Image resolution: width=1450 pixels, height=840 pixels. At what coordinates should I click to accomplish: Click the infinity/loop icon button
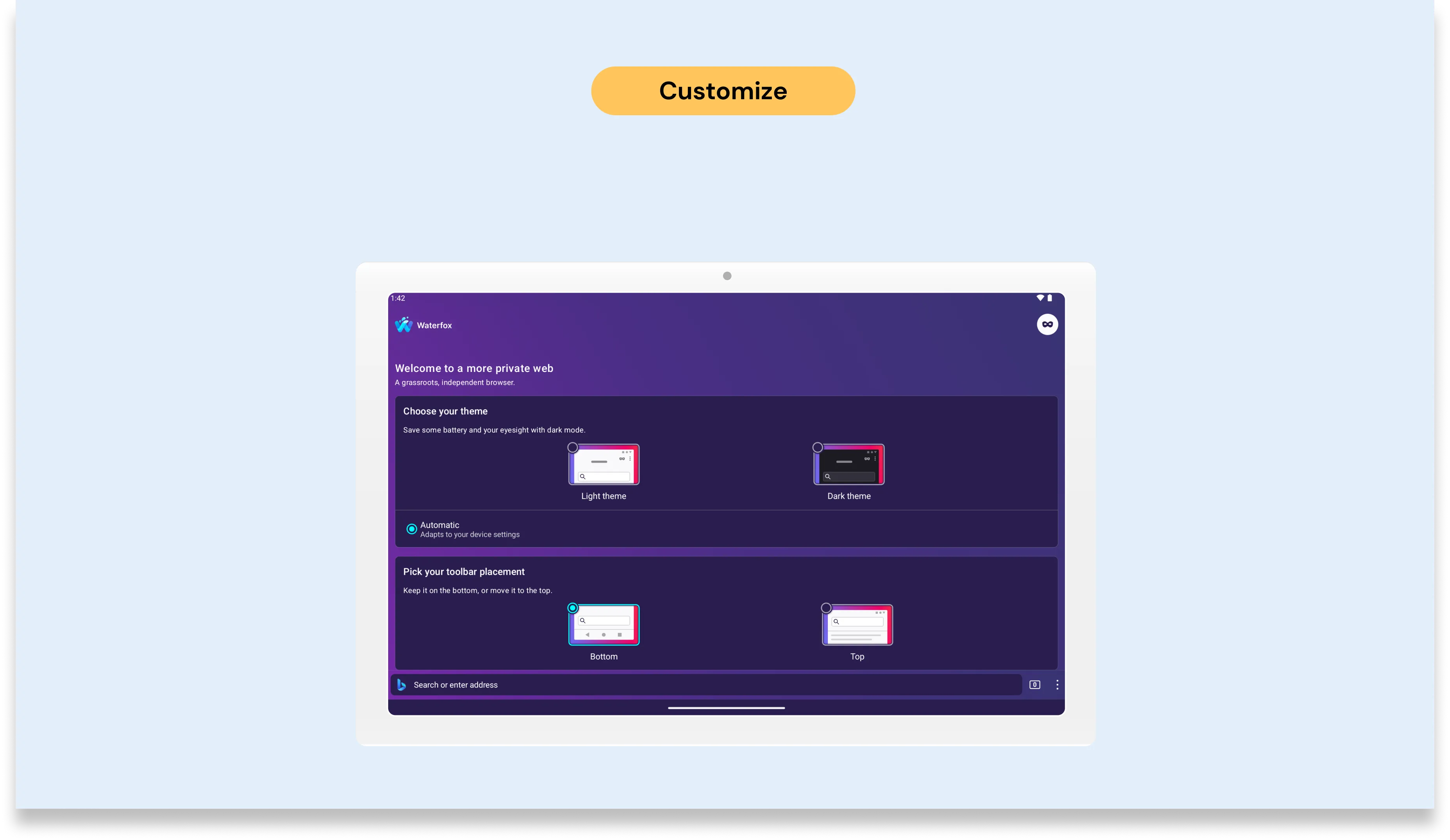click(1047, 324)
